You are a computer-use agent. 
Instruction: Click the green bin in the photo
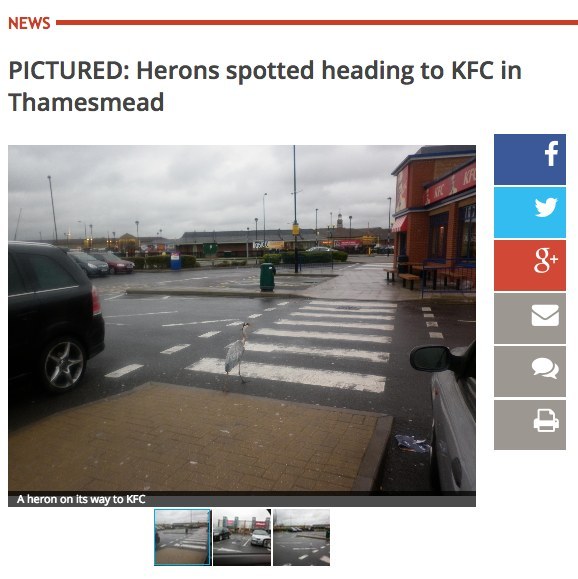[x=267, y=277]
